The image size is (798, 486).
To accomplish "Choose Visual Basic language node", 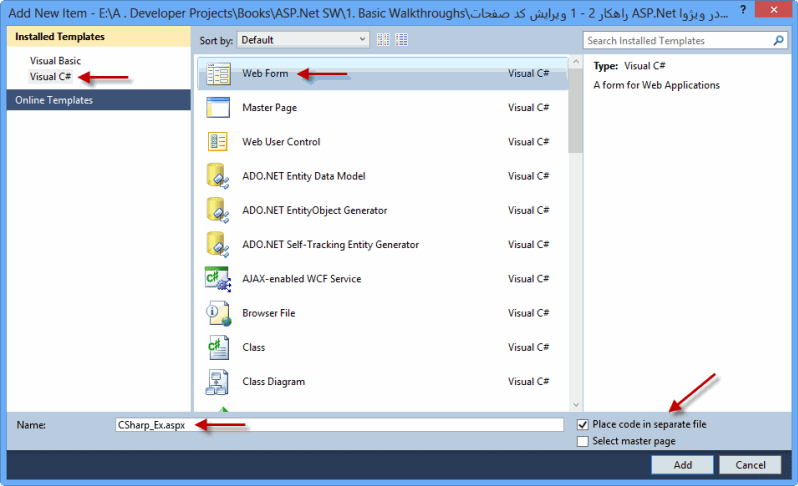I will tap(55, 61).
